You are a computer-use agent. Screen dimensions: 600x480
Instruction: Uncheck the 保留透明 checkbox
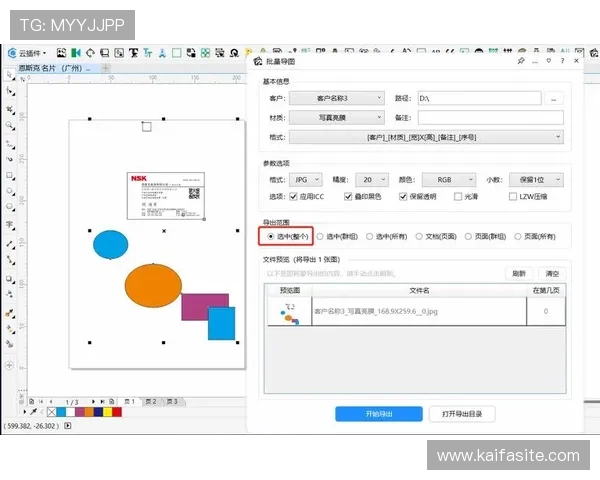pos(403,196)
